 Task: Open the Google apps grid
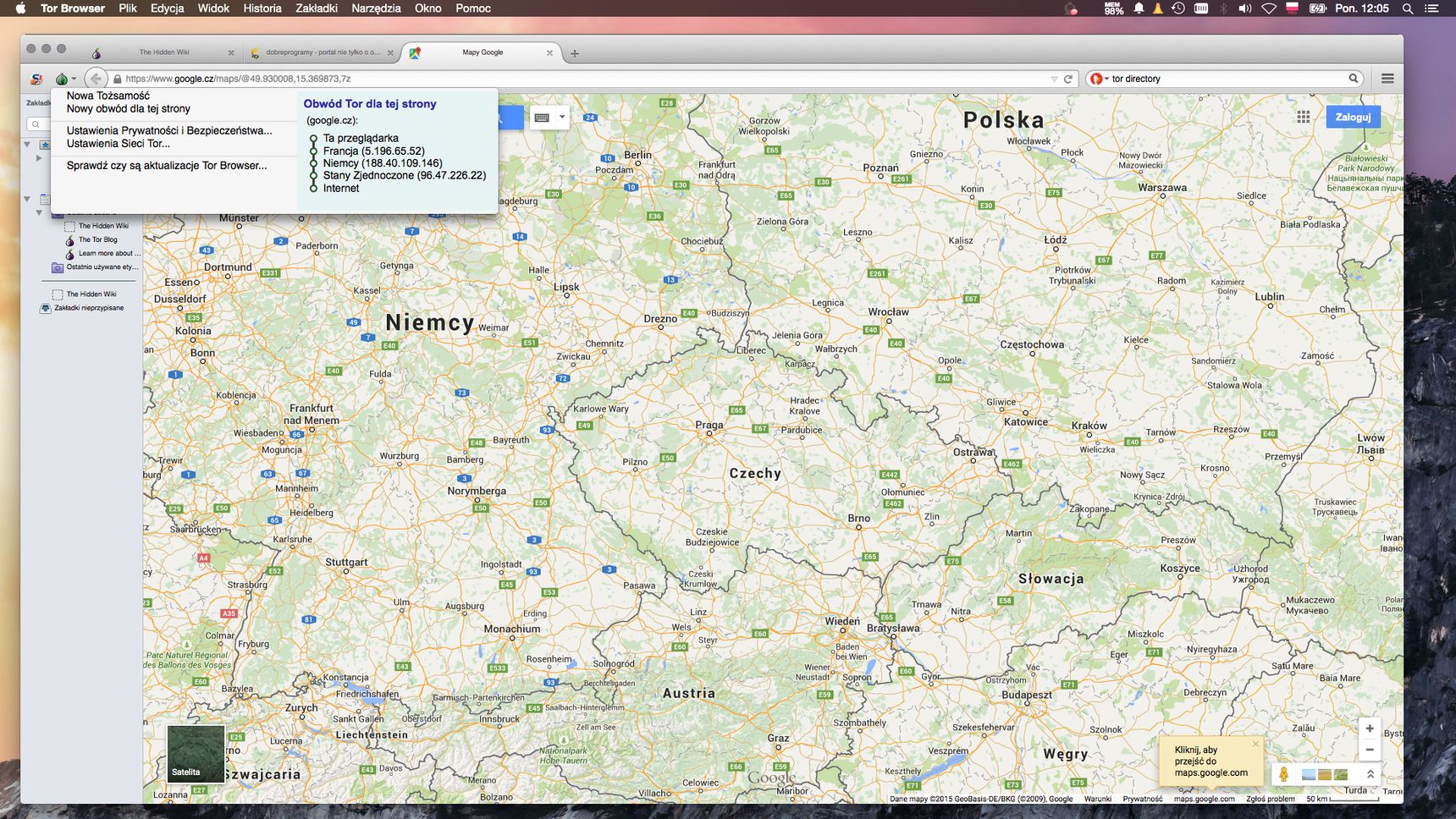click(x=1304, y=117)
